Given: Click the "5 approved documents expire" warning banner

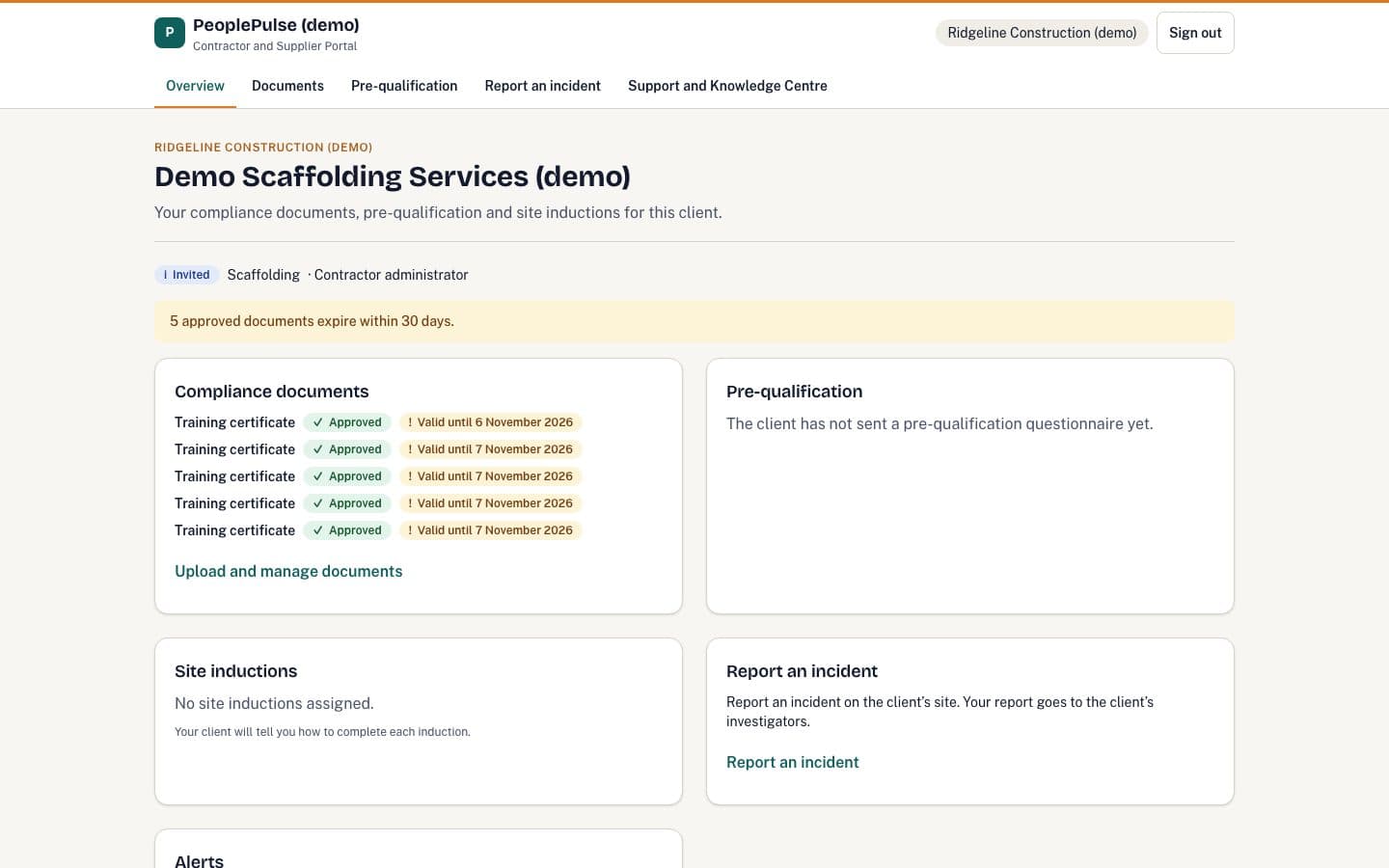Looking at the screenshot, I should (x=694, y=321).
